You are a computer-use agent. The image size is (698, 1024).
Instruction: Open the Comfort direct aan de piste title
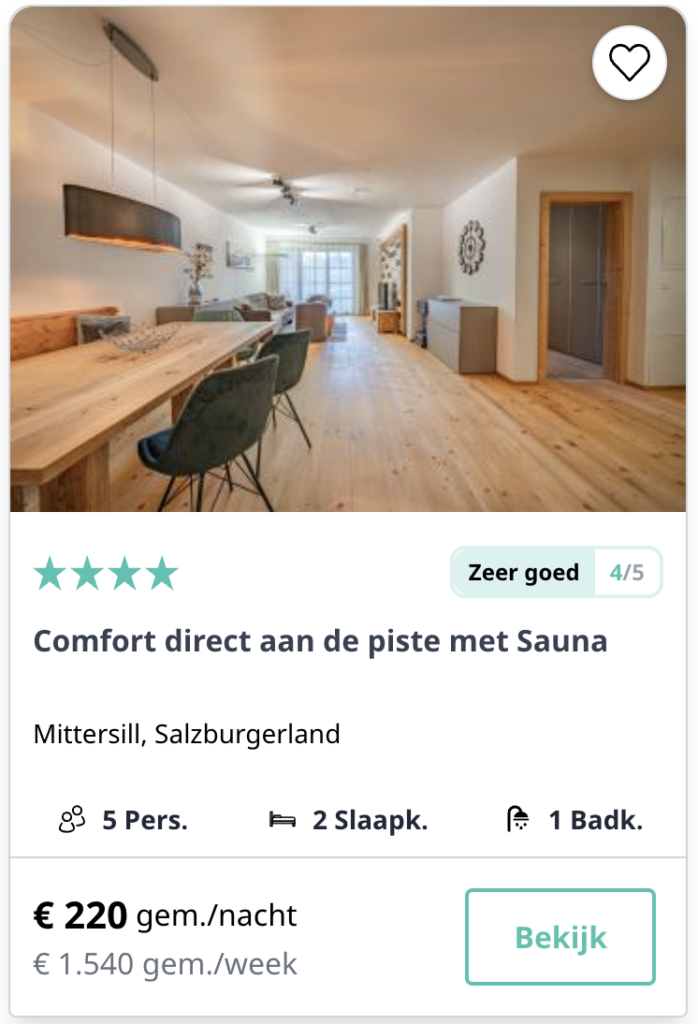tap(321, 641)
